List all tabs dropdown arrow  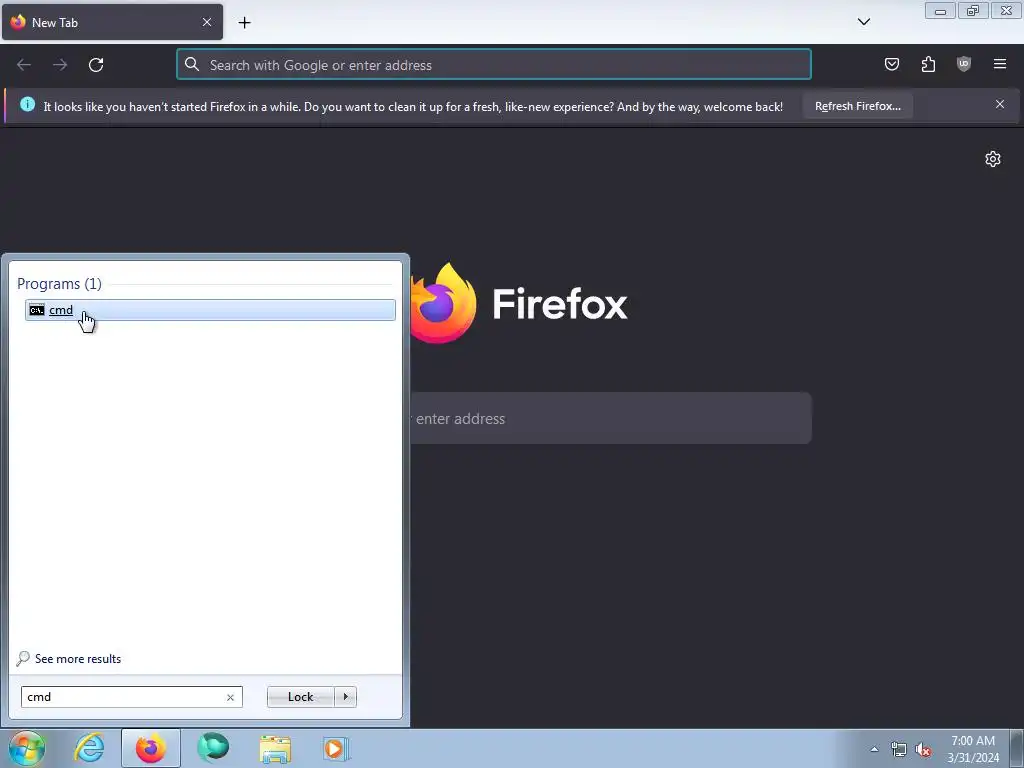[864, 22]
